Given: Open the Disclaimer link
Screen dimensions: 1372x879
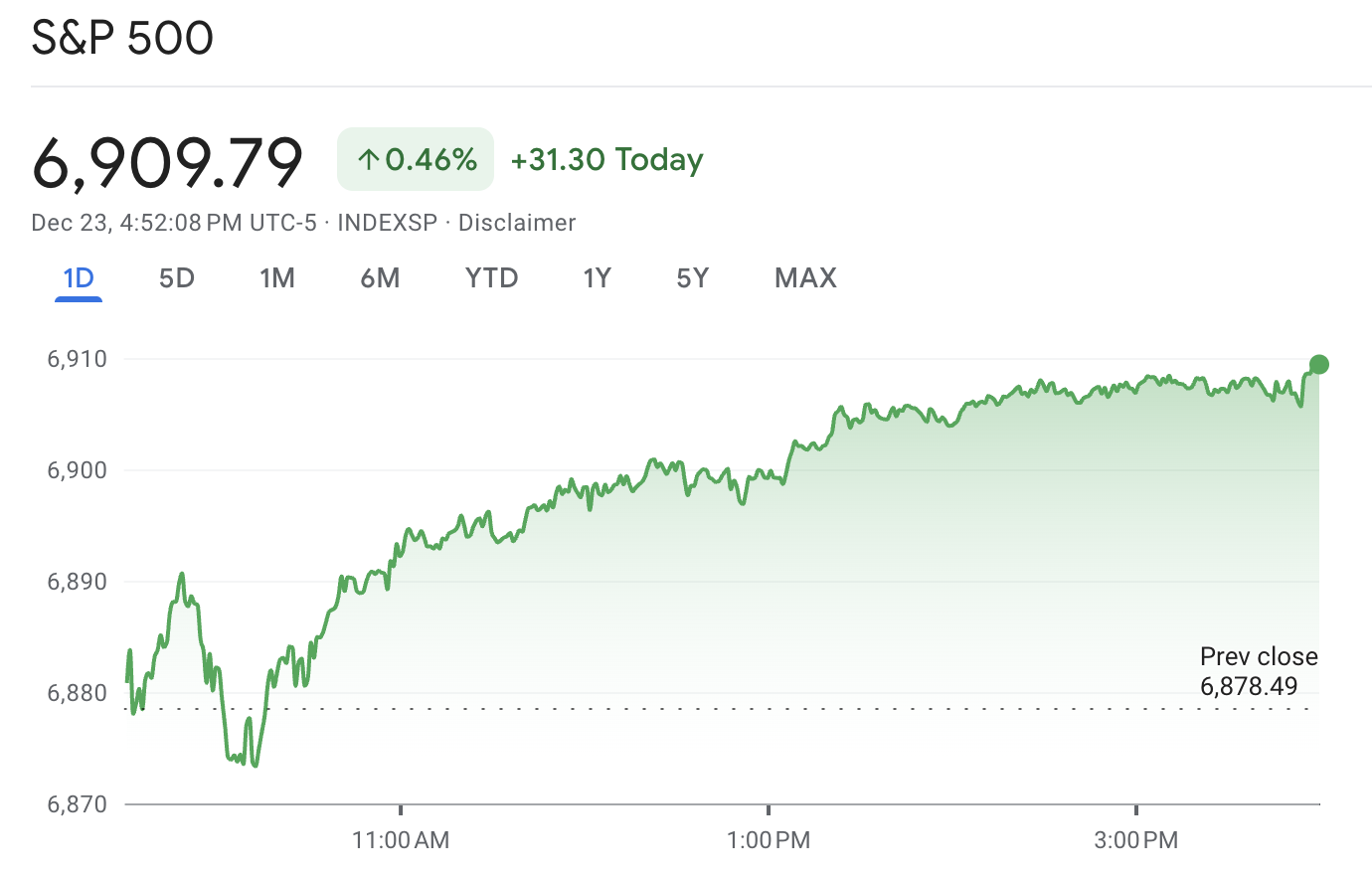Looking at the screenshot, I should (516, 223).
